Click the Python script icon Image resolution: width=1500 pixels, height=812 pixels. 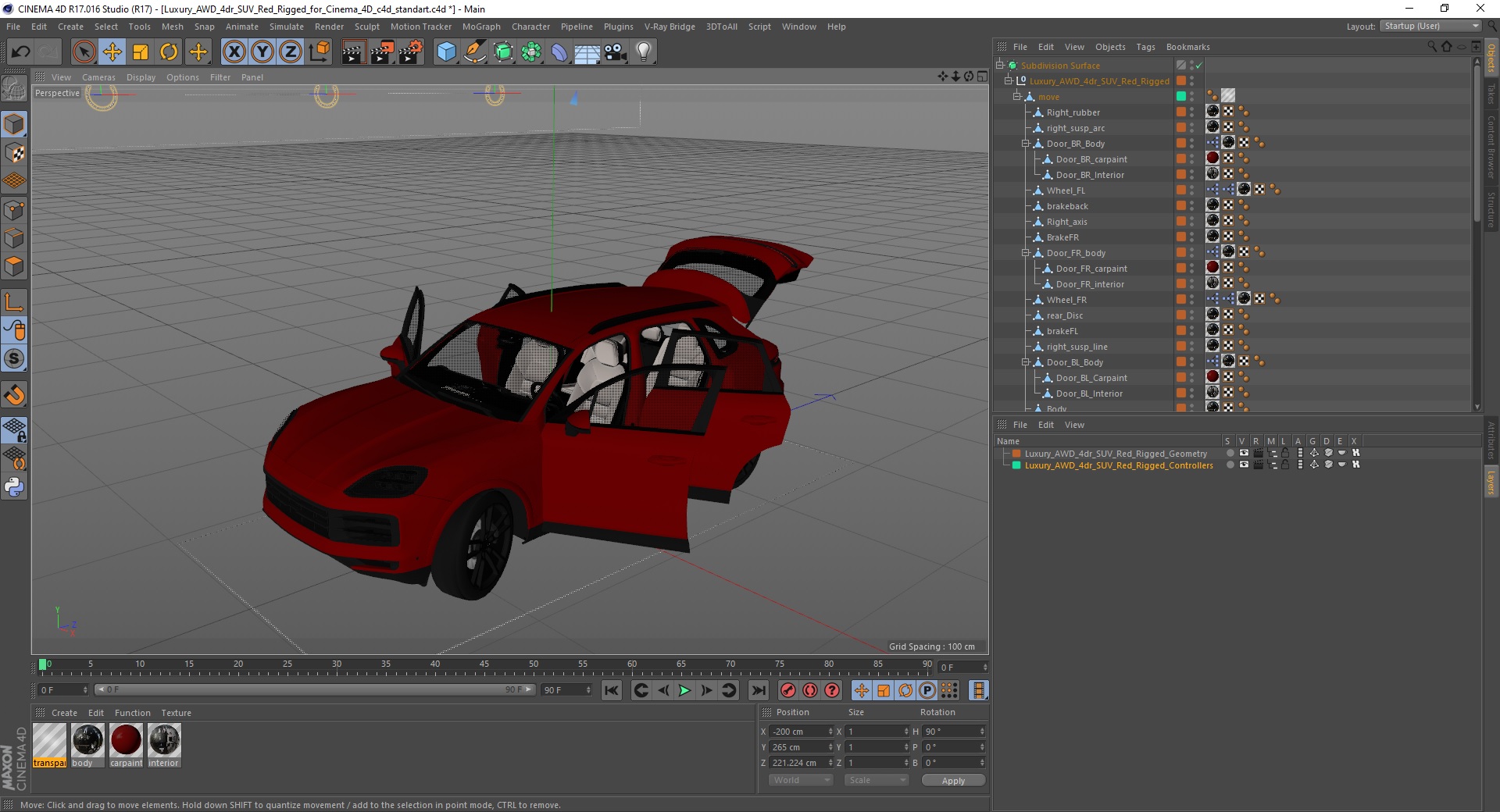(14, 486)
